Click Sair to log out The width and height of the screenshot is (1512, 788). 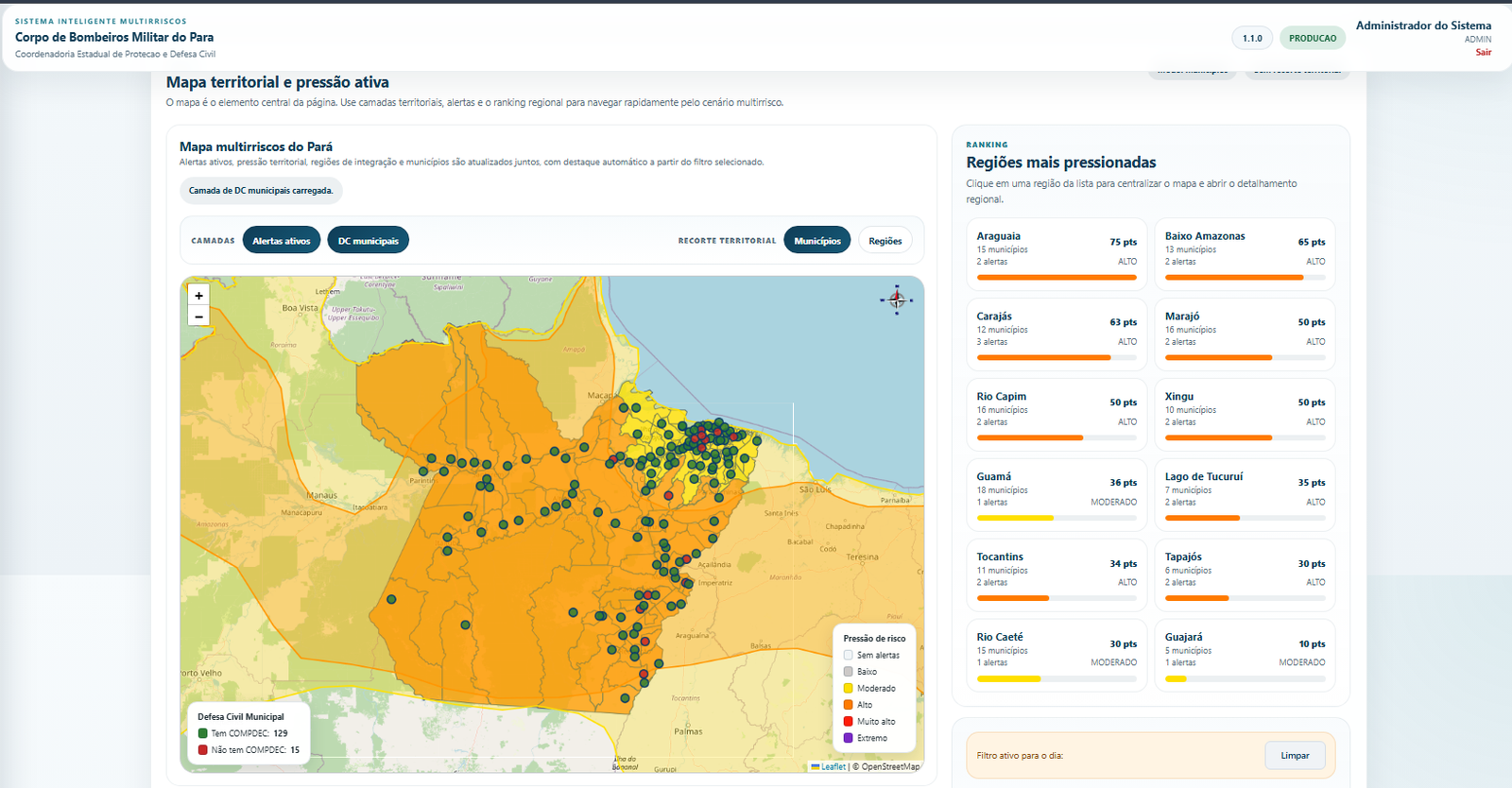tap(1483, 52)
